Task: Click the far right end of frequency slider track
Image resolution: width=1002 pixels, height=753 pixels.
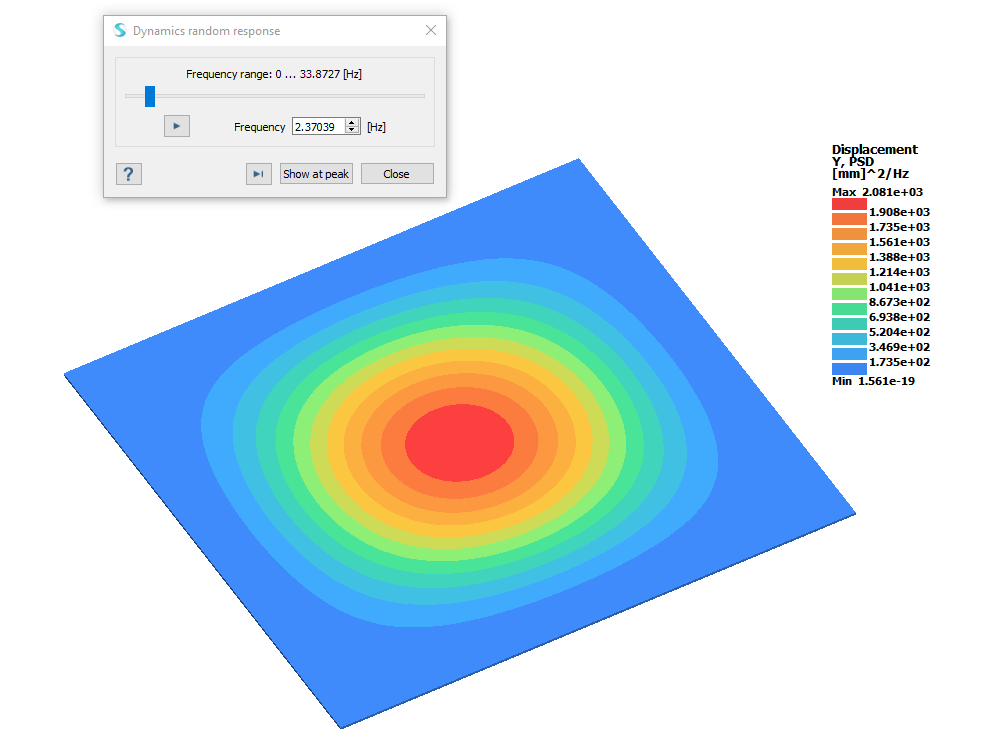Action: [423, 96]
